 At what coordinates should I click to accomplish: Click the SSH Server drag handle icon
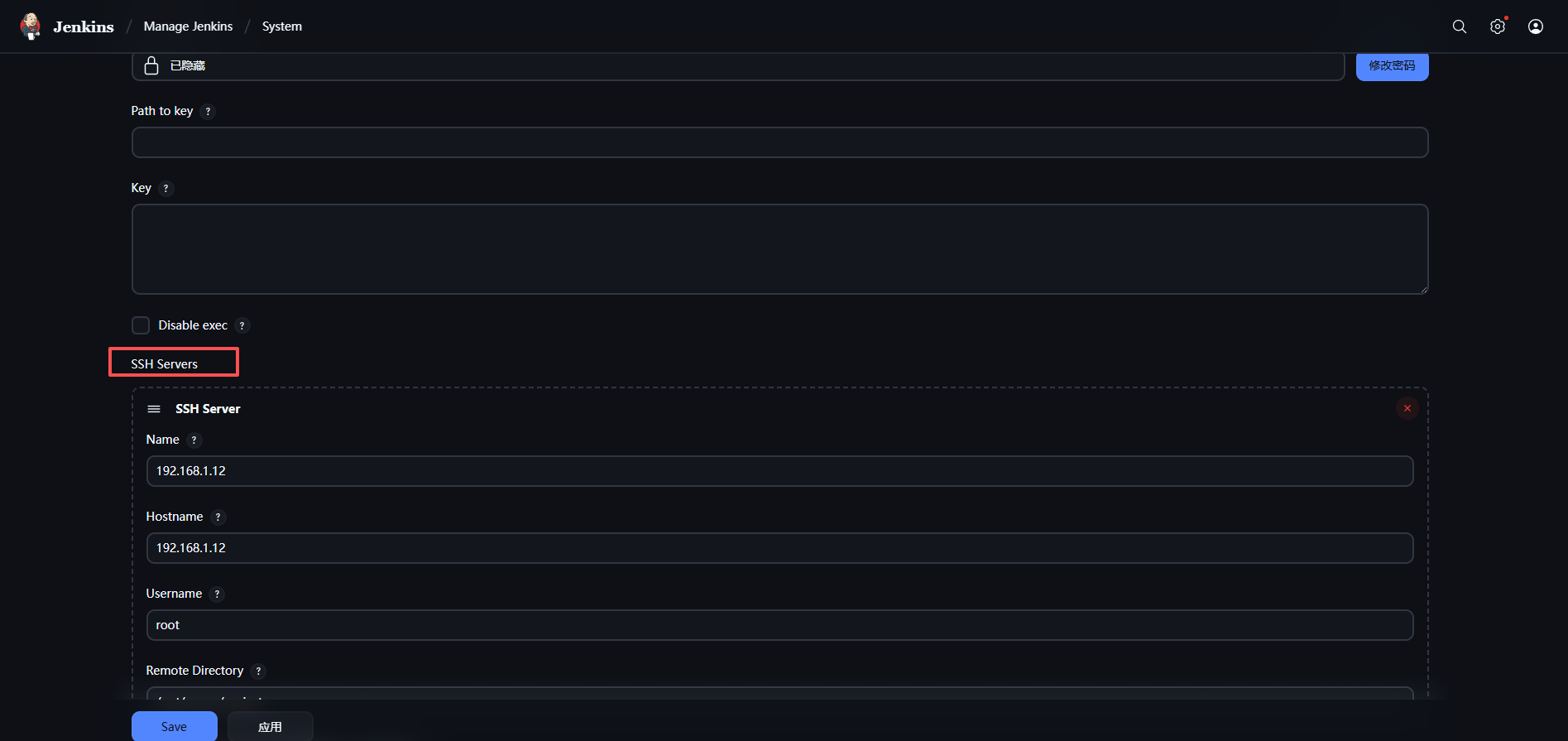154,409
